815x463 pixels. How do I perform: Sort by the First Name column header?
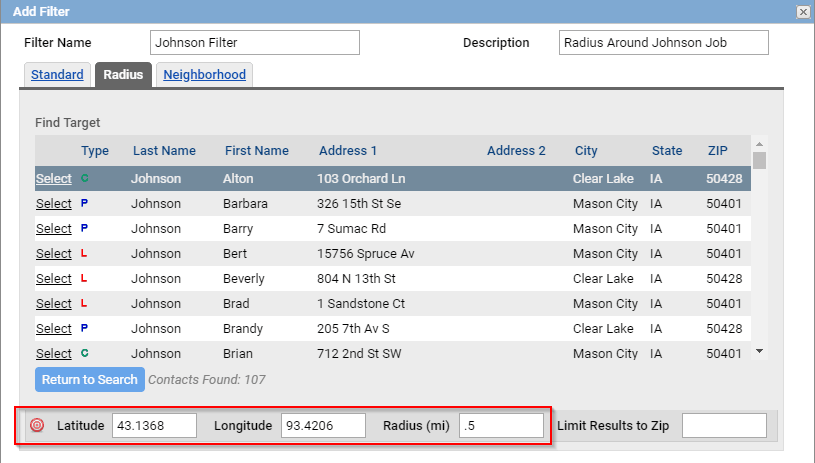[x=257, y=151]
